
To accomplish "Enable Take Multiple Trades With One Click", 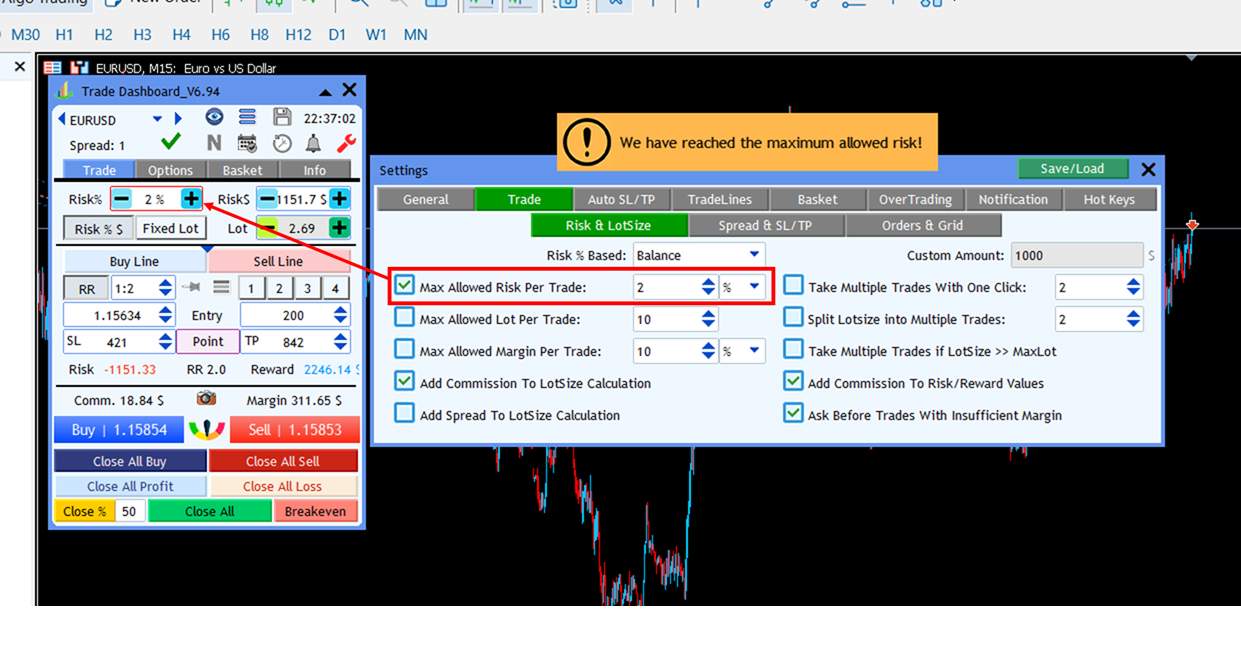I will 793,286.
